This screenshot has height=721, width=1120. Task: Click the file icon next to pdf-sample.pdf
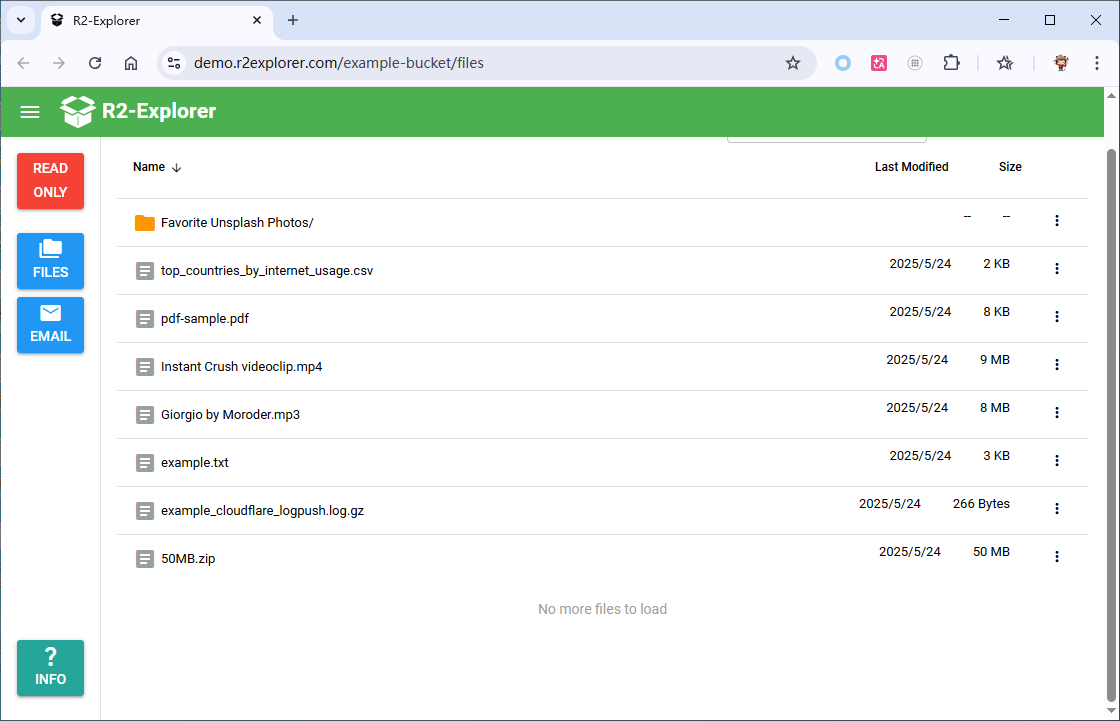coord(144,318)
